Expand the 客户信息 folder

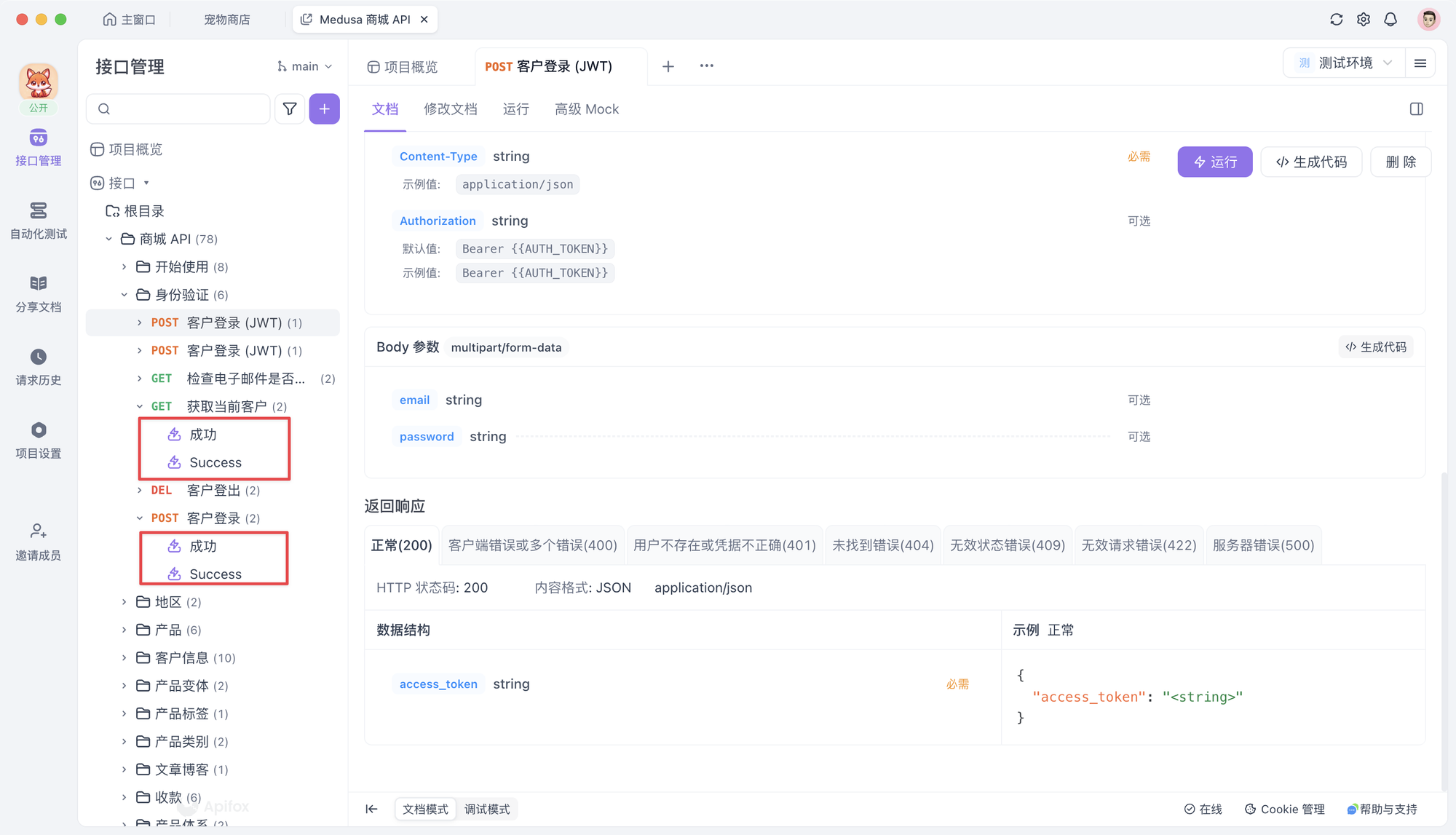click(x=124, y=658)
